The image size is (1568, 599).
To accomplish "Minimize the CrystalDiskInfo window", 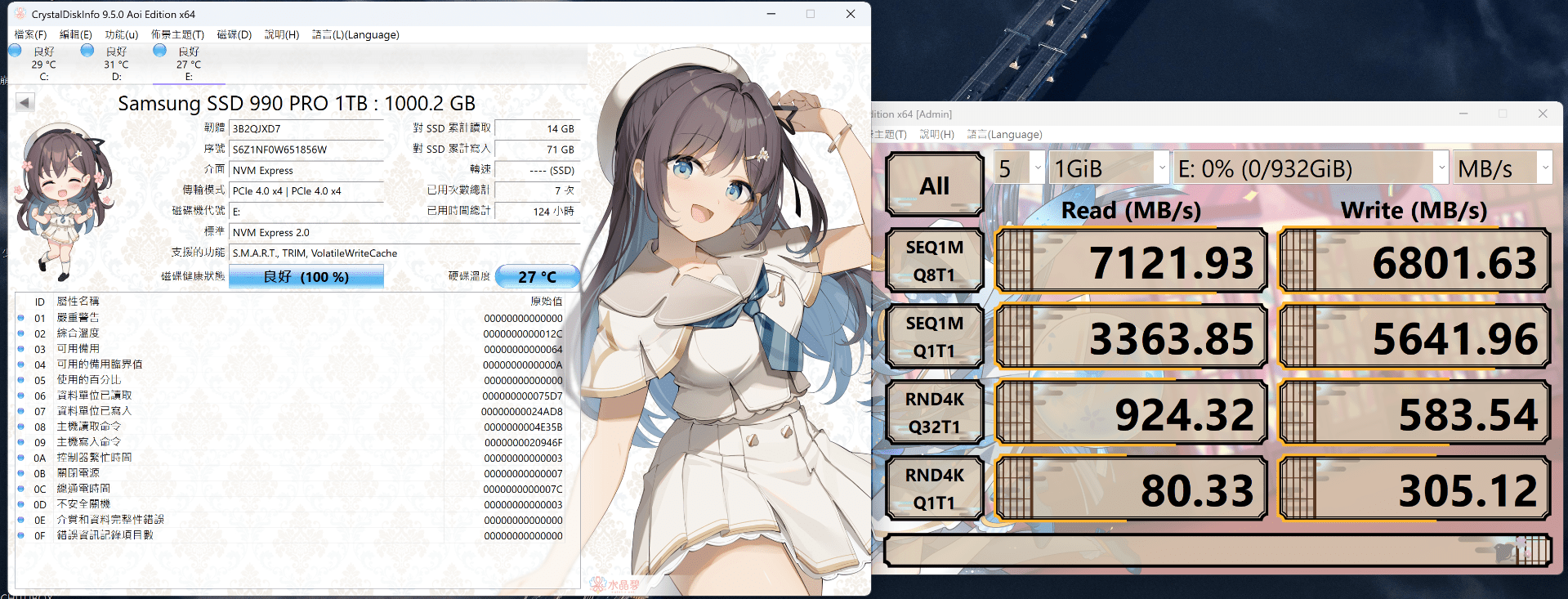I will 771,14.
